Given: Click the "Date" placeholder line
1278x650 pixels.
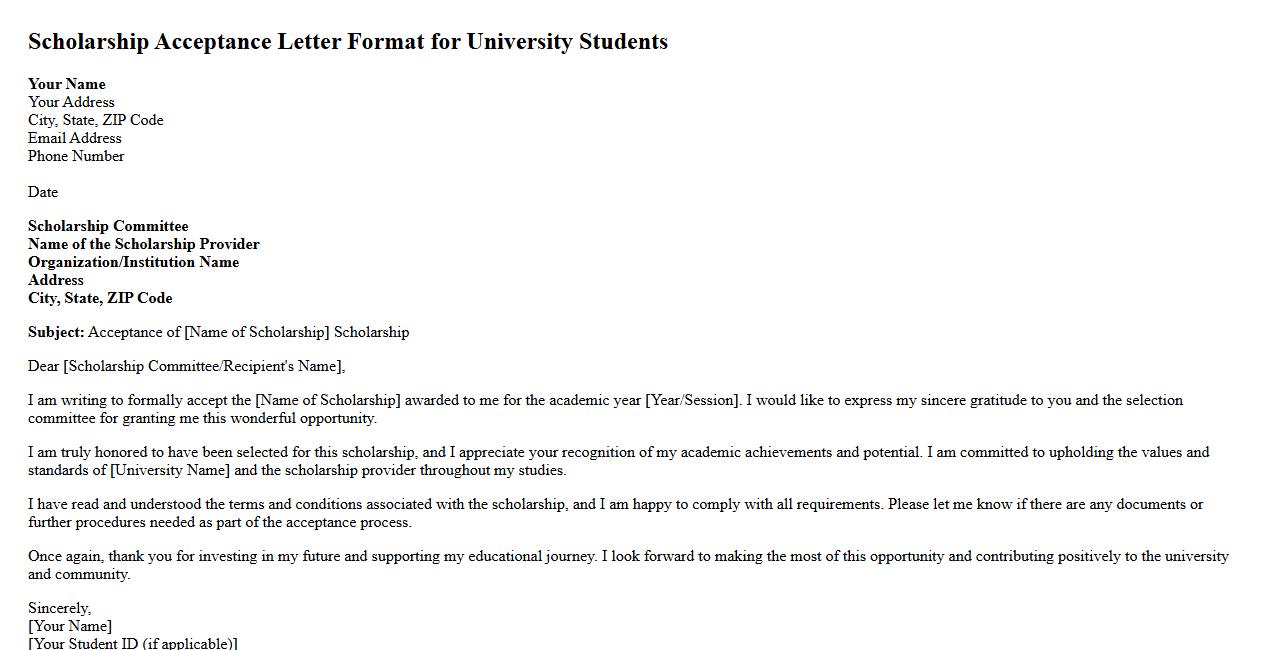Looking at the screenshot, I should point(43,192).
